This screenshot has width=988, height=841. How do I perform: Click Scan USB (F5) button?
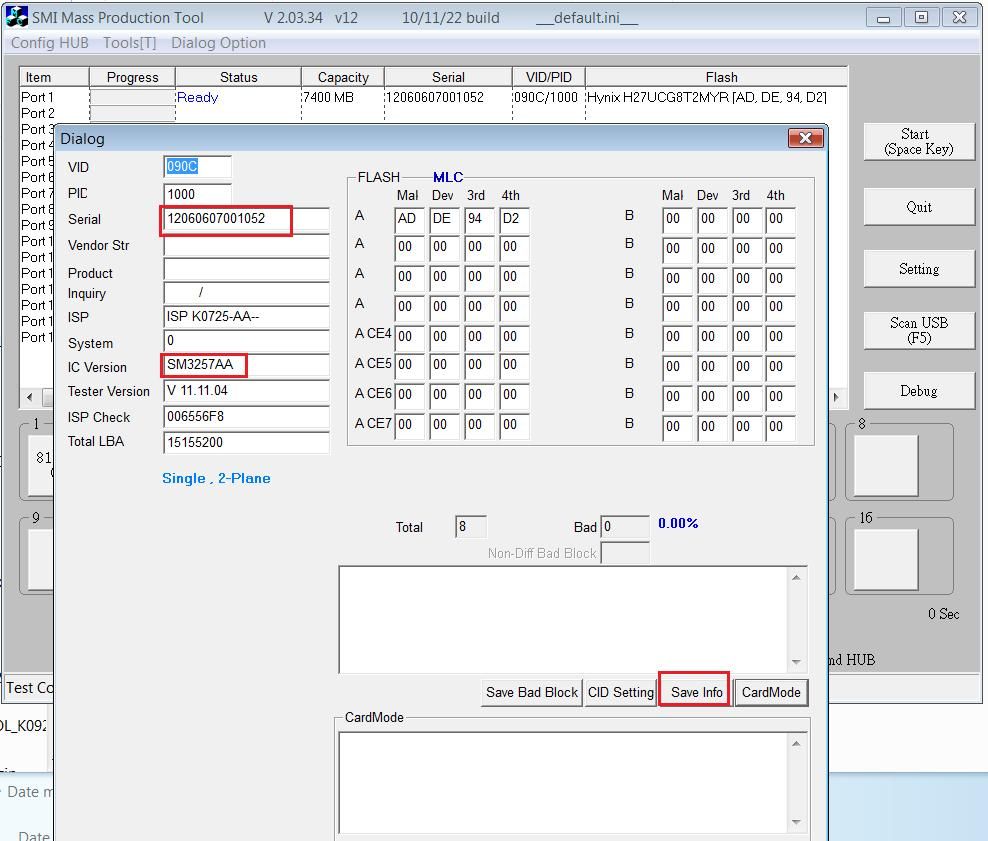click(x=919, y=330)
